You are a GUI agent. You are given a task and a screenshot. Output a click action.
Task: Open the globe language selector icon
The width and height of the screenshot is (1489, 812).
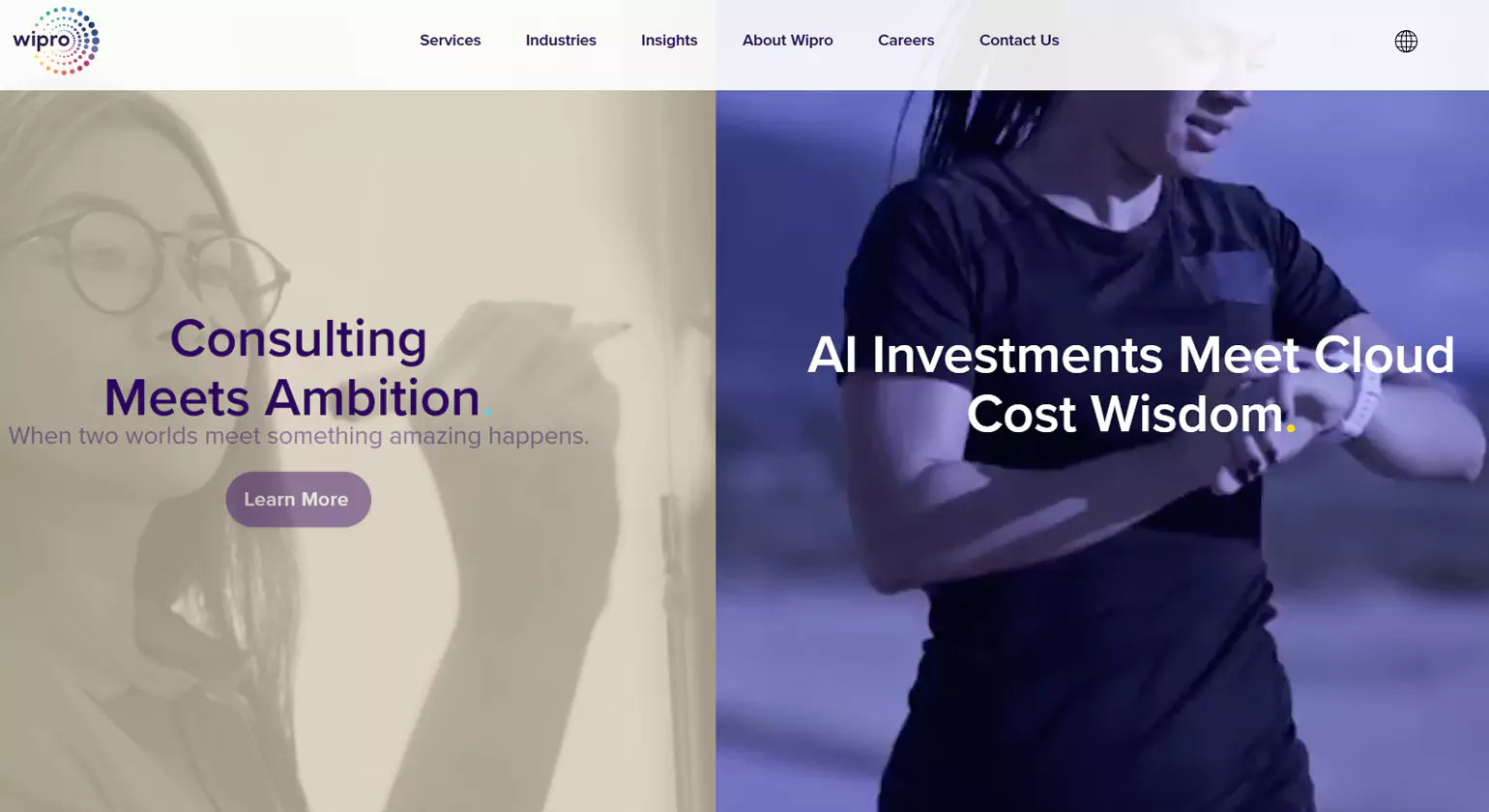pyautogui.click(x=1406, y=41)
